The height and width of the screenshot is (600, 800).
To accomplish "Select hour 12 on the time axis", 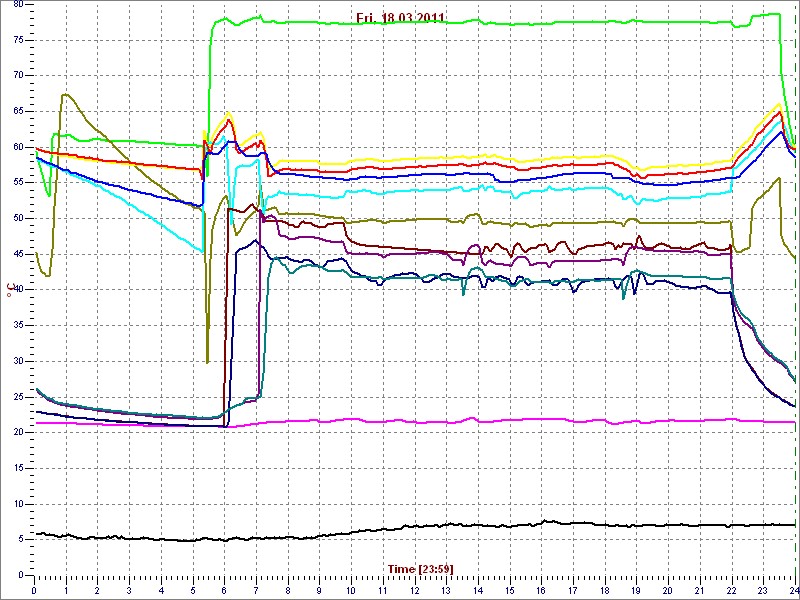I will tap(414, 590).
